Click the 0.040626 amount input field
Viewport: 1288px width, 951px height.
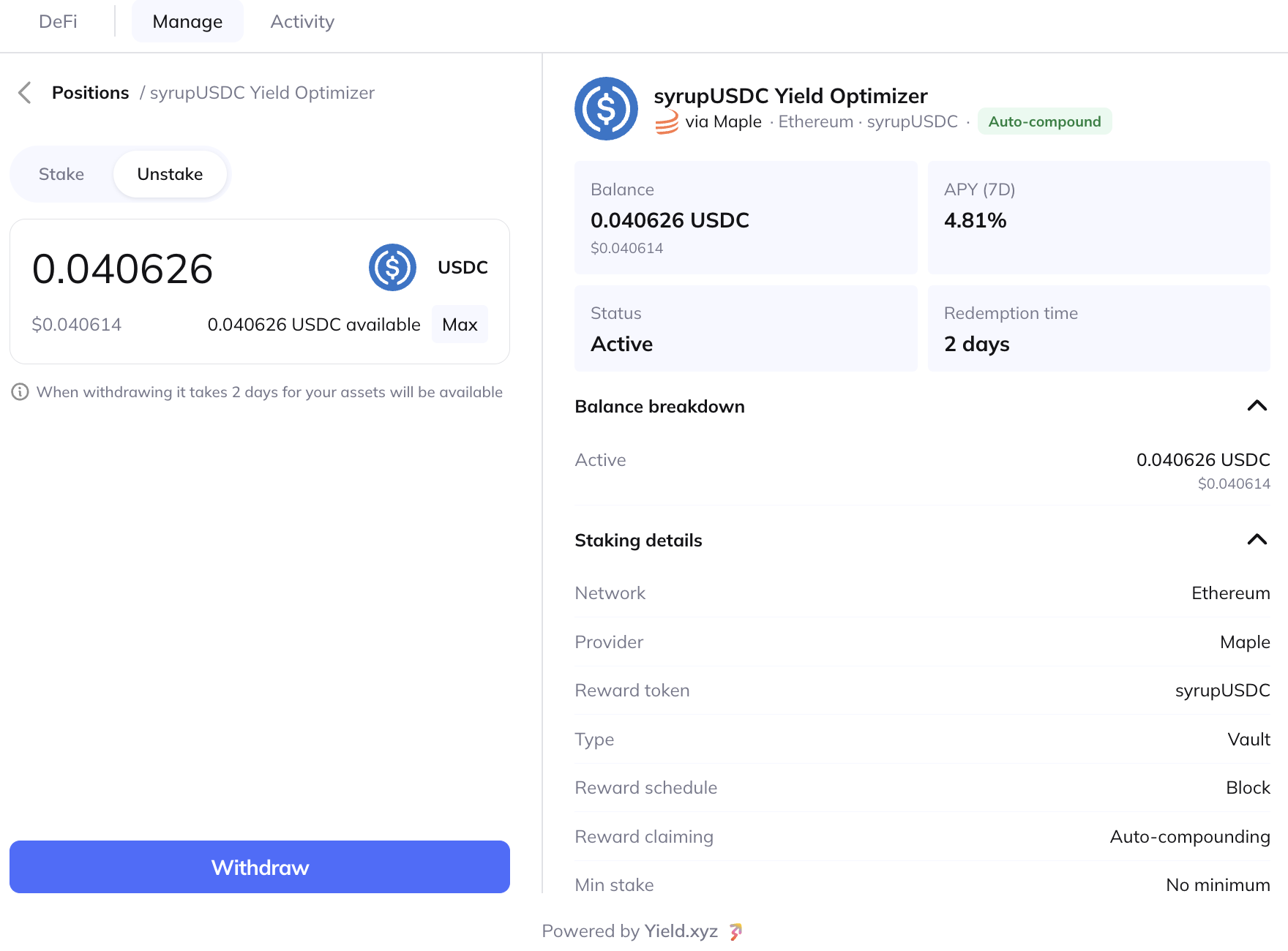click(x=123, y=268)
